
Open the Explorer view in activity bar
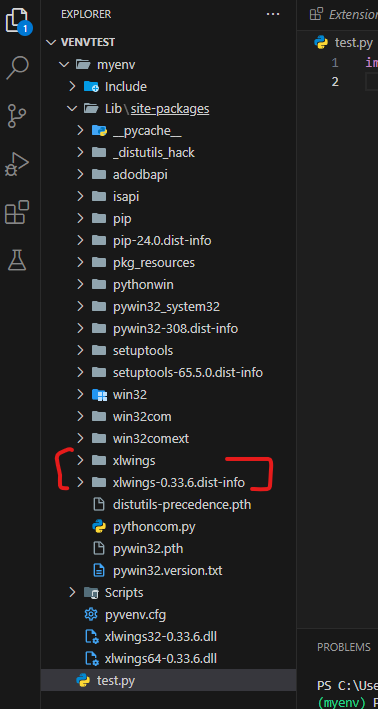click(x=18, y=21)
